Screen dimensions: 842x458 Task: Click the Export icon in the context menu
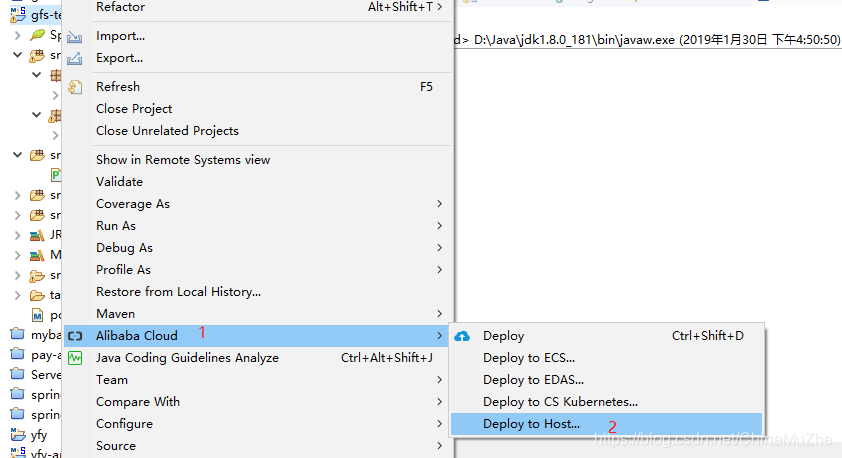(74, 59)
